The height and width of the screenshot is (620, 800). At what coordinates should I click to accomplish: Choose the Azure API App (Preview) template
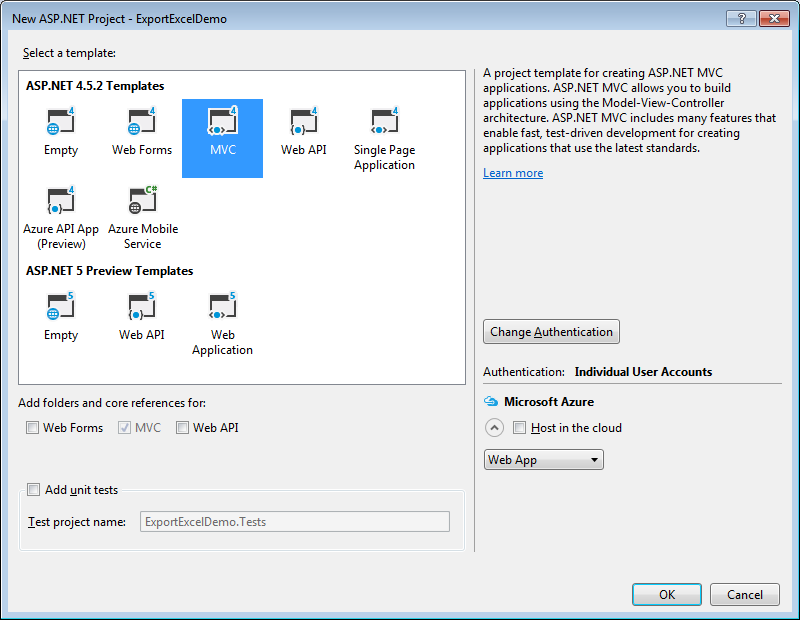[61, 218]
